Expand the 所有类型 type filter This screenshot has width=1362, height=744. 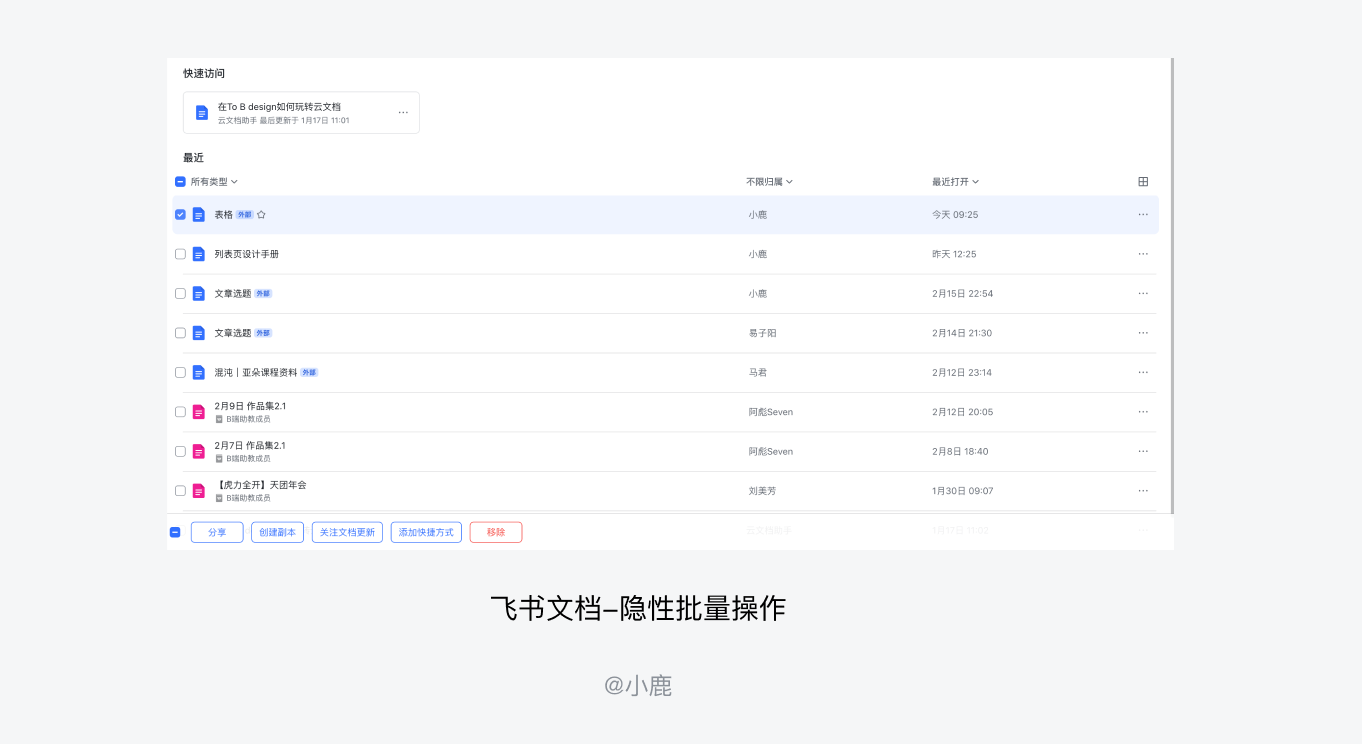[214, 182]
